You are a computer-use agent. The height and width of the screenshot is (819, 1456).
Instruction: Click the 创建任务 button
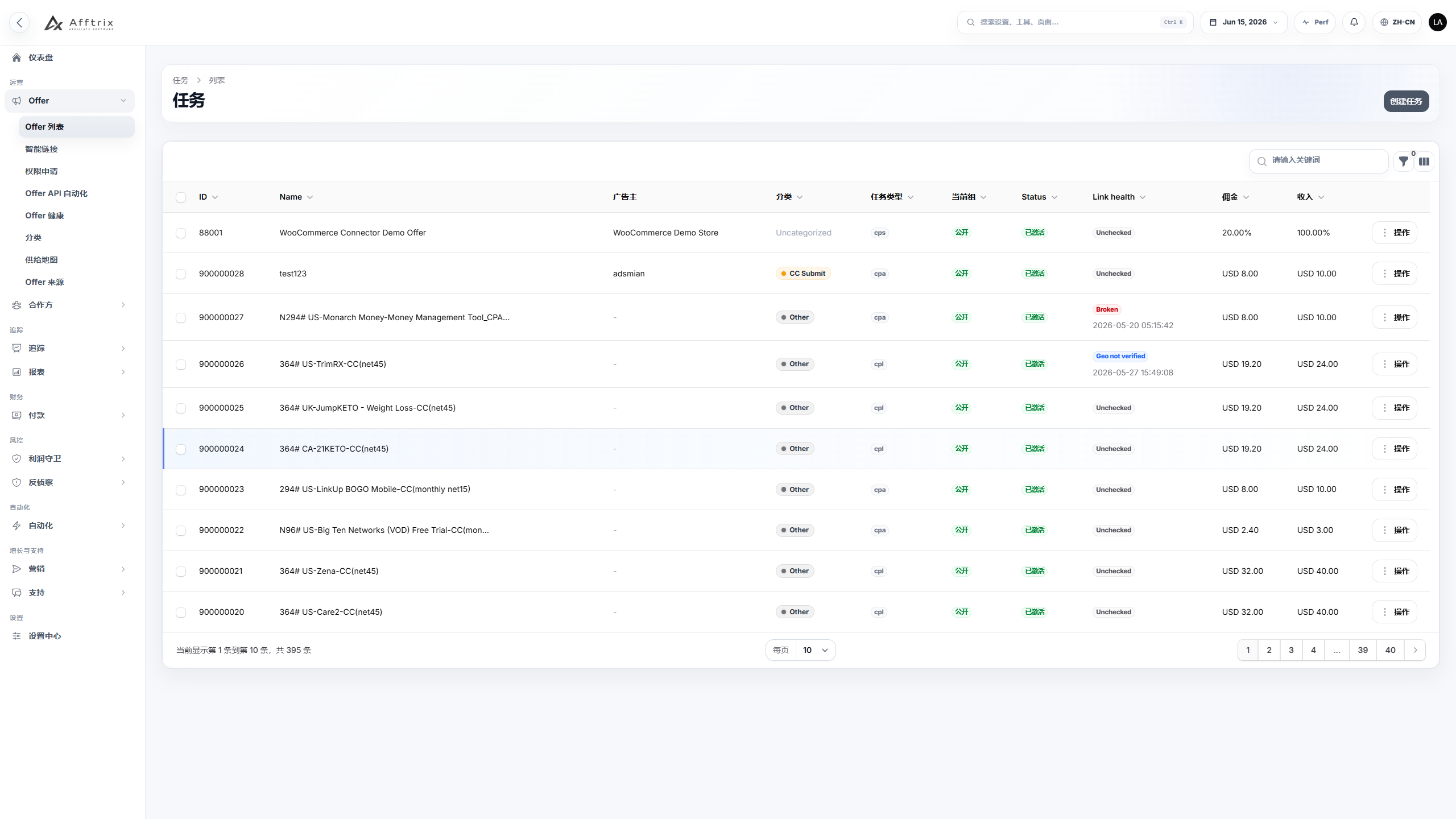pyautogui.click(x=1406, y=101)
